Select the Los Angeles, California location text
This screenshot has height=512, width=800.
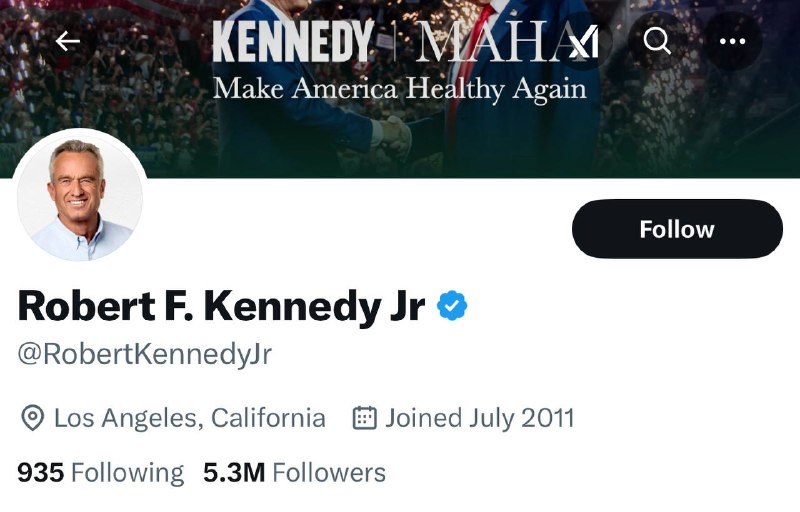189,418
